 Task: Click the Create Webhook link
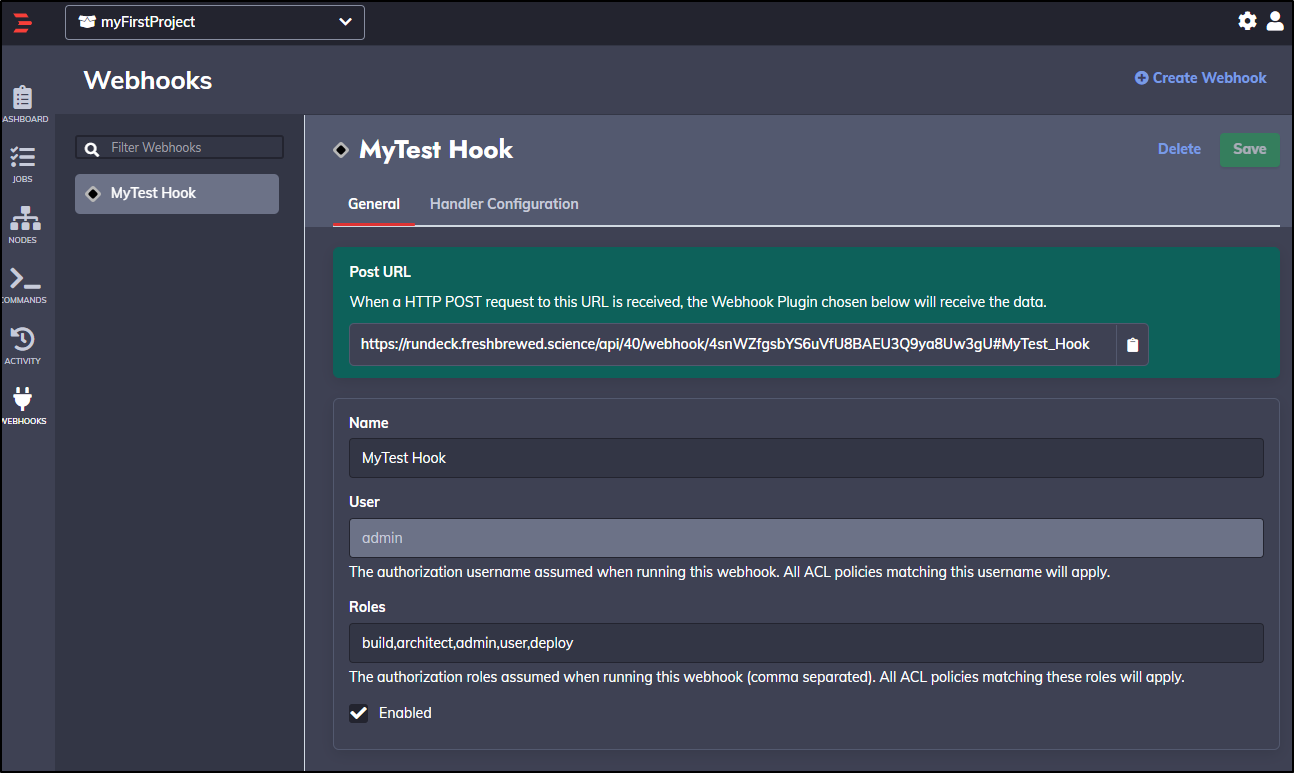pyautogui.click(x=1201, y=78)
